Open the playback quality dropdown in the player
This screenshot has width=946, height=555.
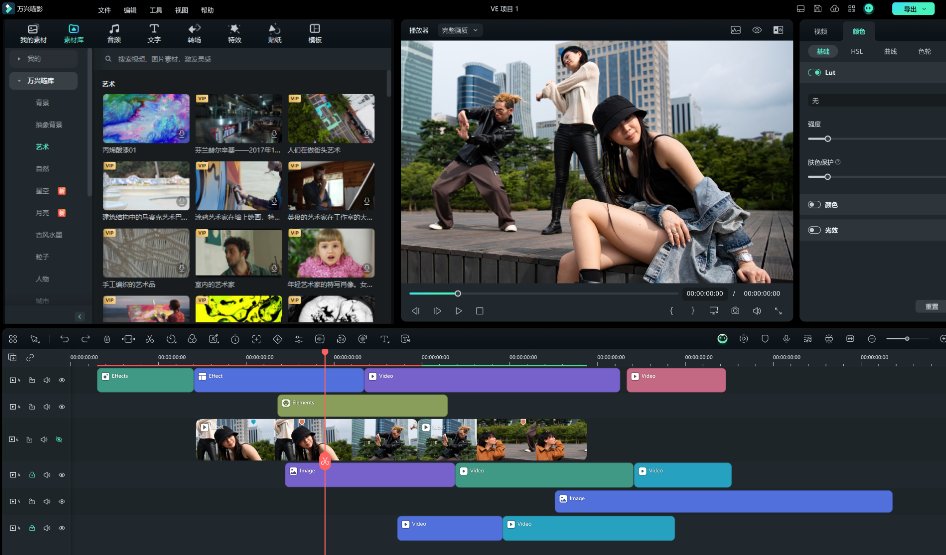[x=460, y=30]
